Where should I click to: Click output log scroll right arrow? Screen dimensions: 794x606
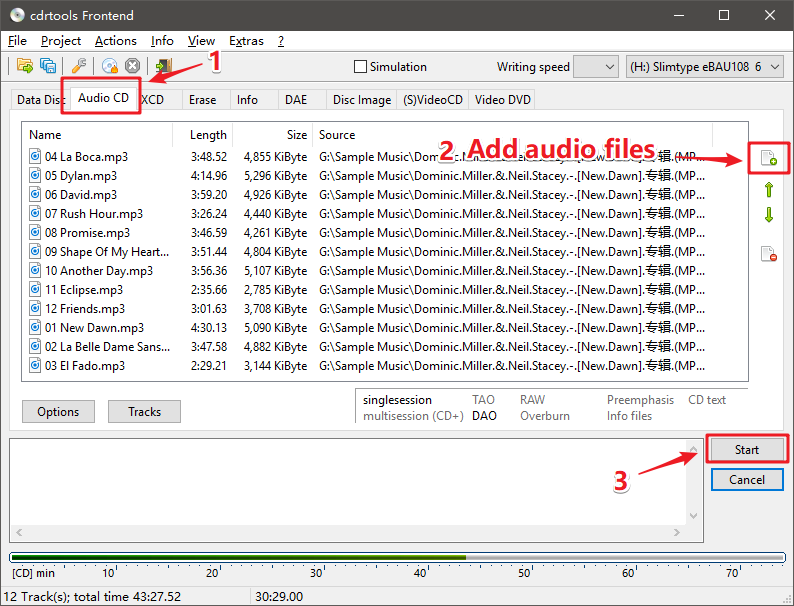[677, 533]
